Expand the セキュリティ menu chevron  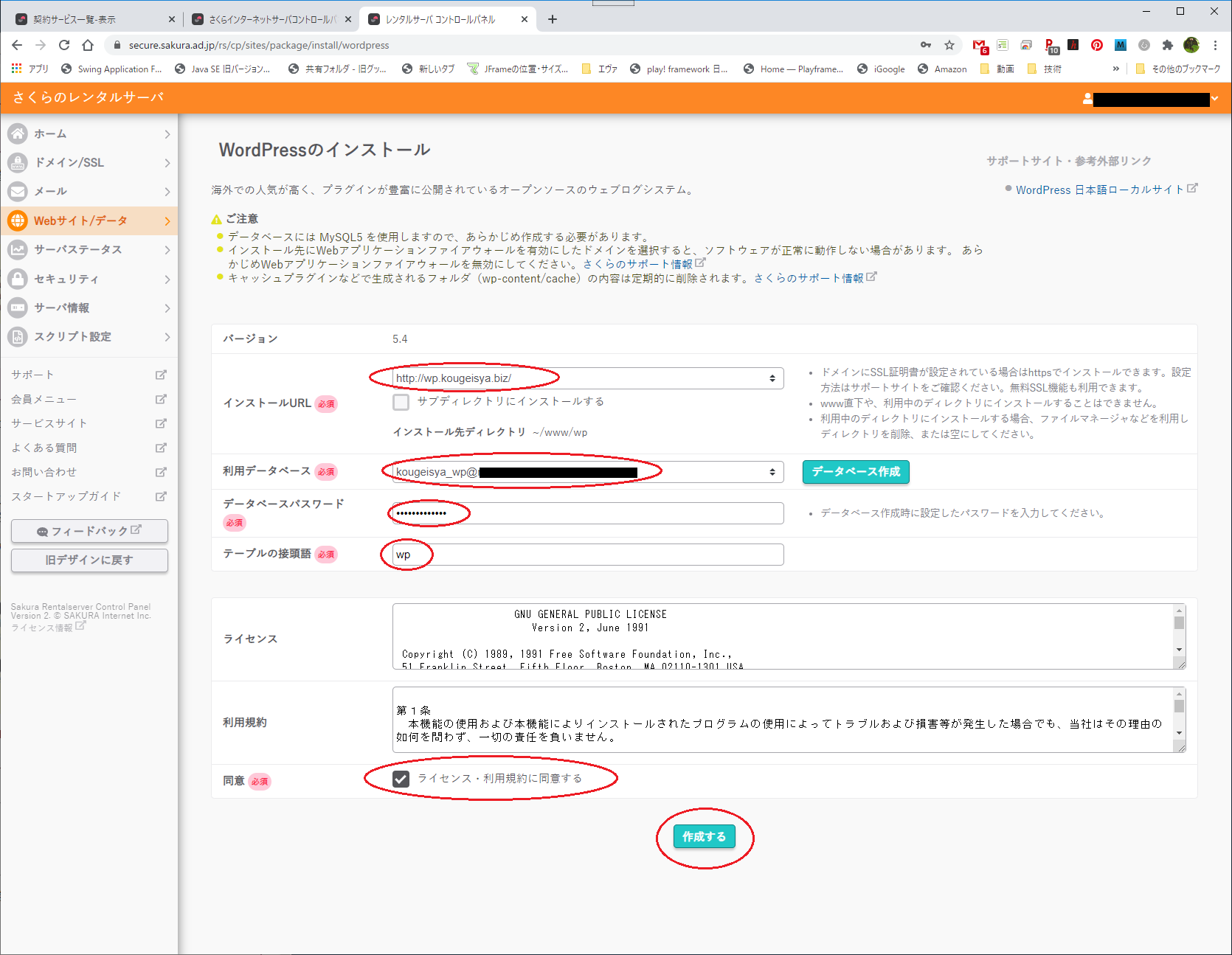tap(167, 279)
